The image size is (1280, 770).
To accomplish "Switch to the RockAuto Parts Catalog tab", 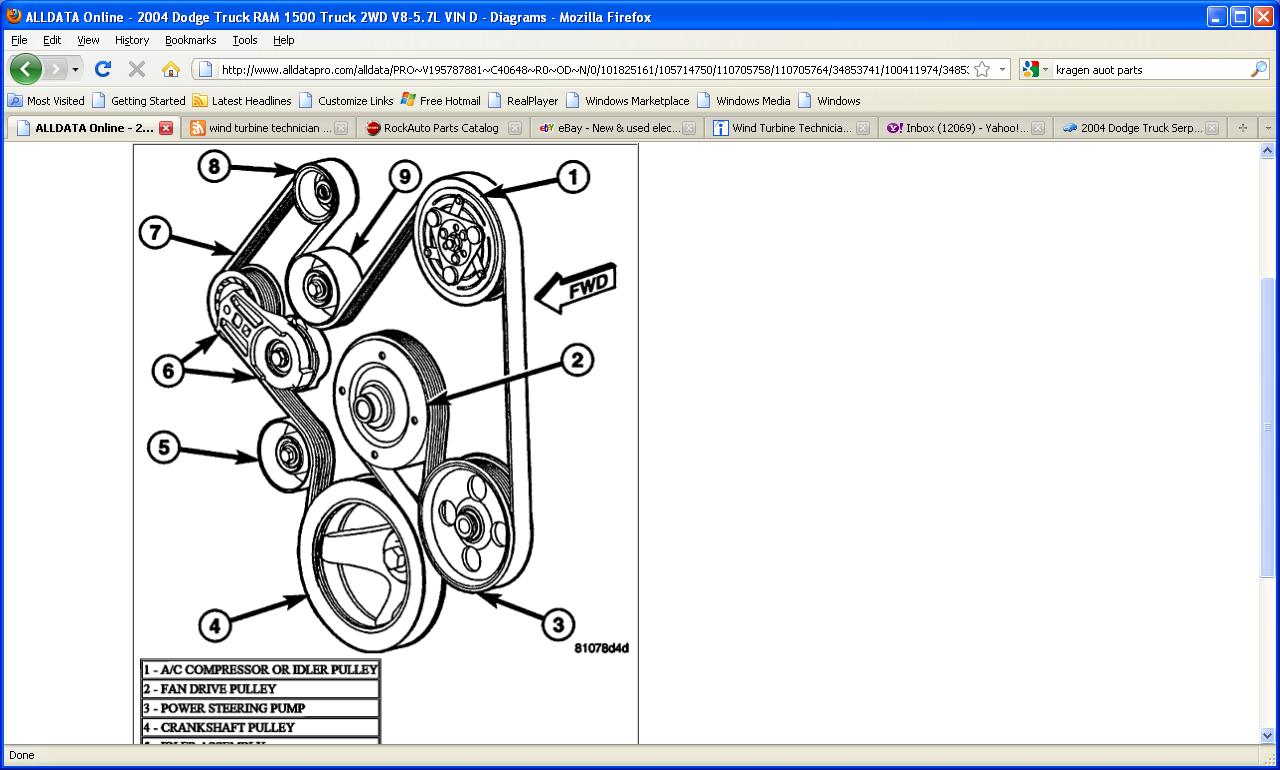I will click(x=442, y=128).
